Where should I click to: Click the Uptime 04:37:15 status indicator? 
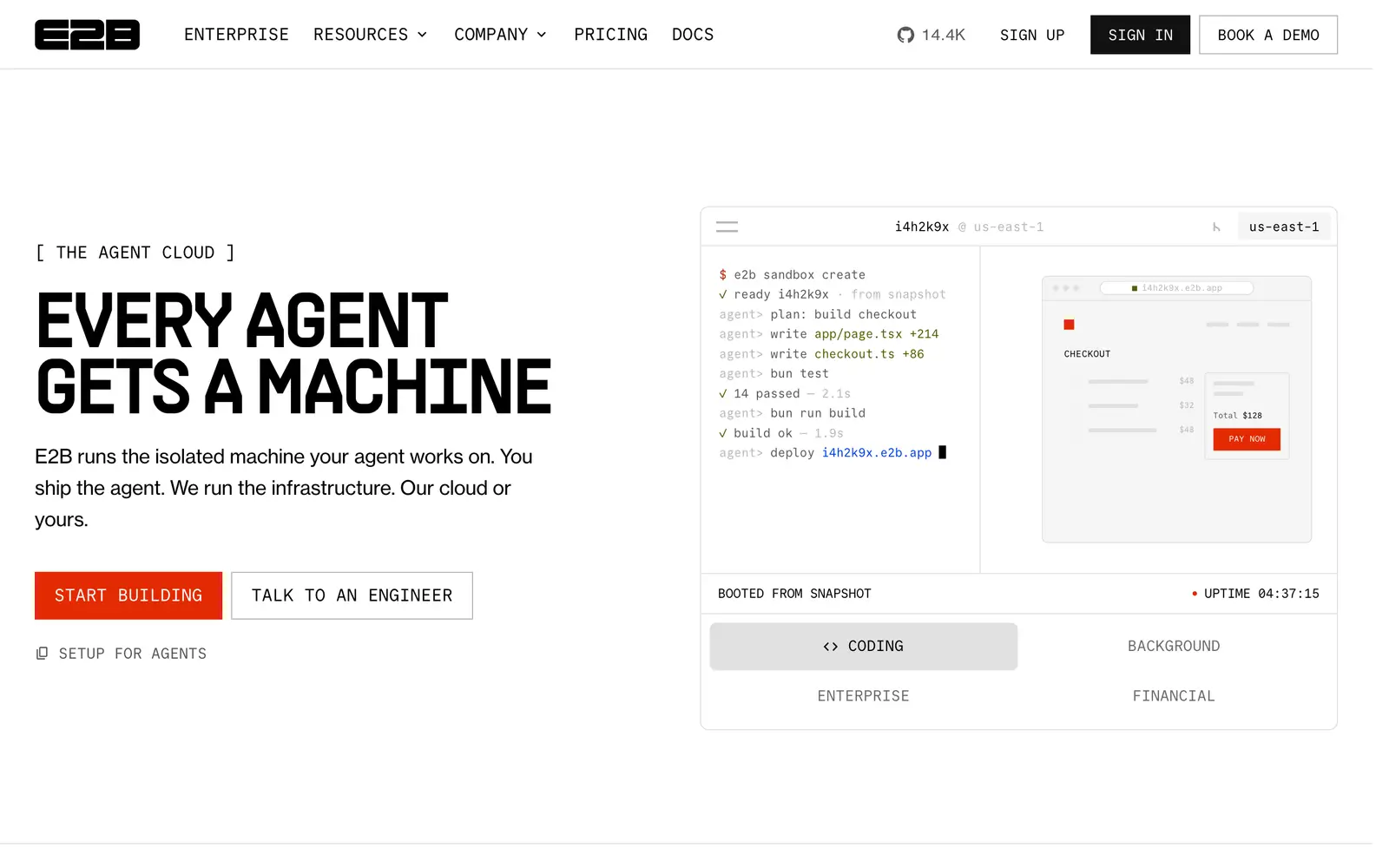(x=1255, y=594)
